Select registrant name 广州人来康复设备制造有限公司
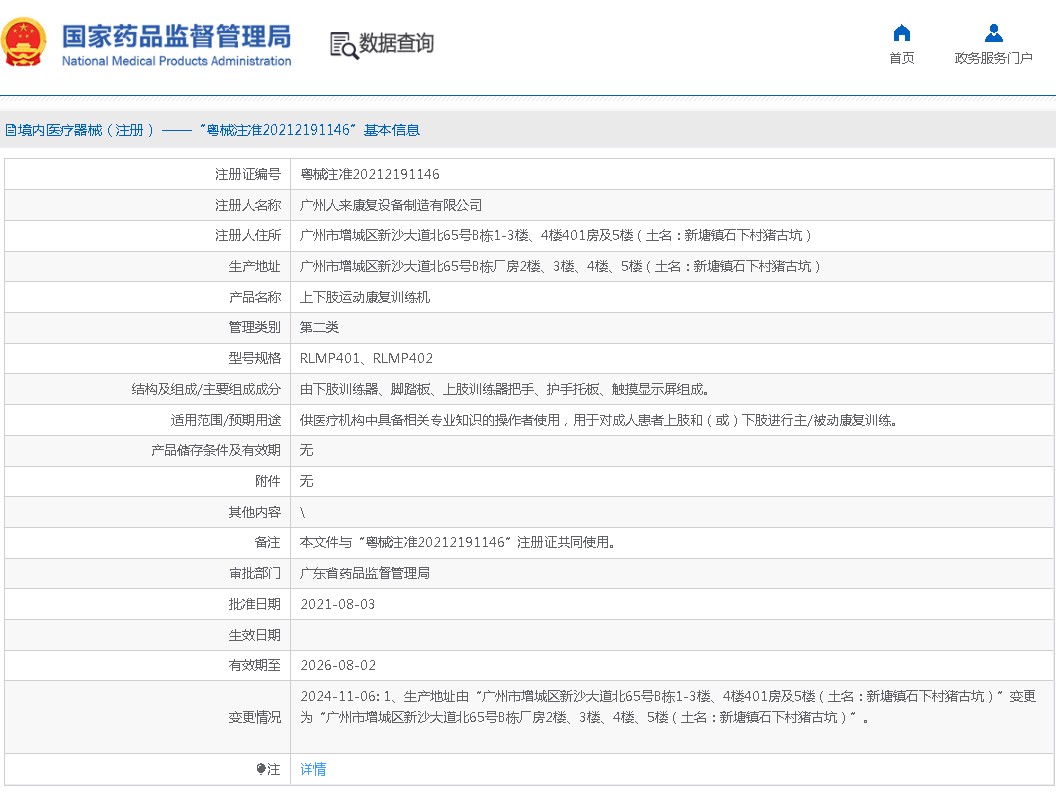 coord(391,205)
